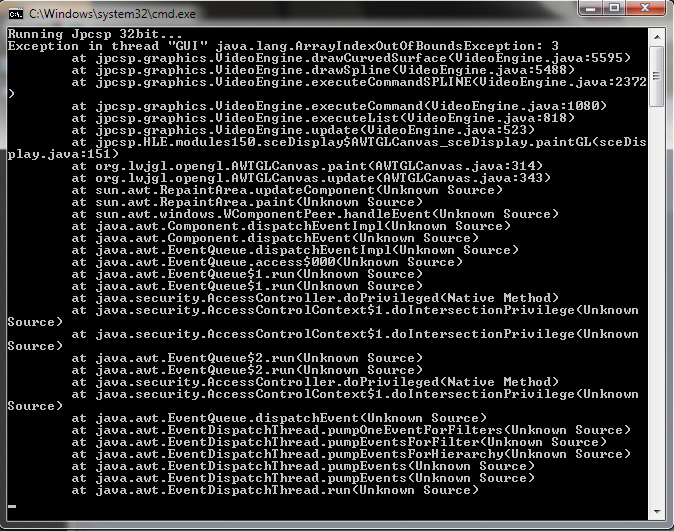Click the pumpOneEventForFilters line
This screenshot has width=674, height=531.
pyautogui.click(x=351, y=430)
